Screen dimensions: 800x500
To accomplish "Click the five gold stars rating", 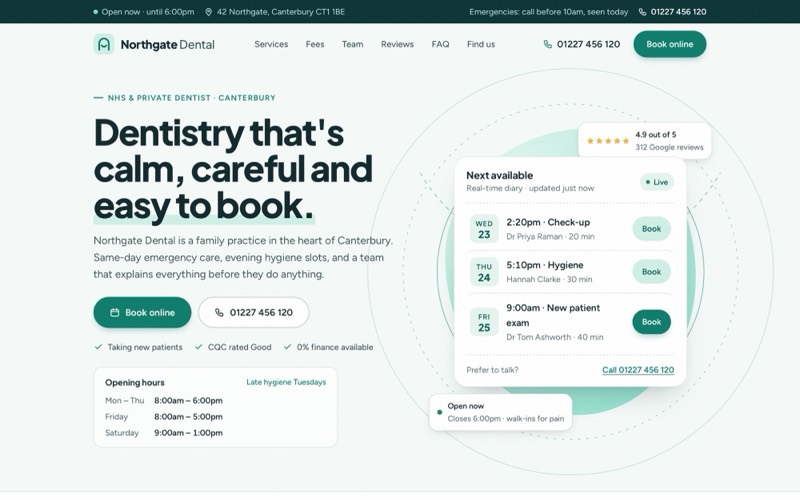I will pyautogui.click(x=608, y=141).
